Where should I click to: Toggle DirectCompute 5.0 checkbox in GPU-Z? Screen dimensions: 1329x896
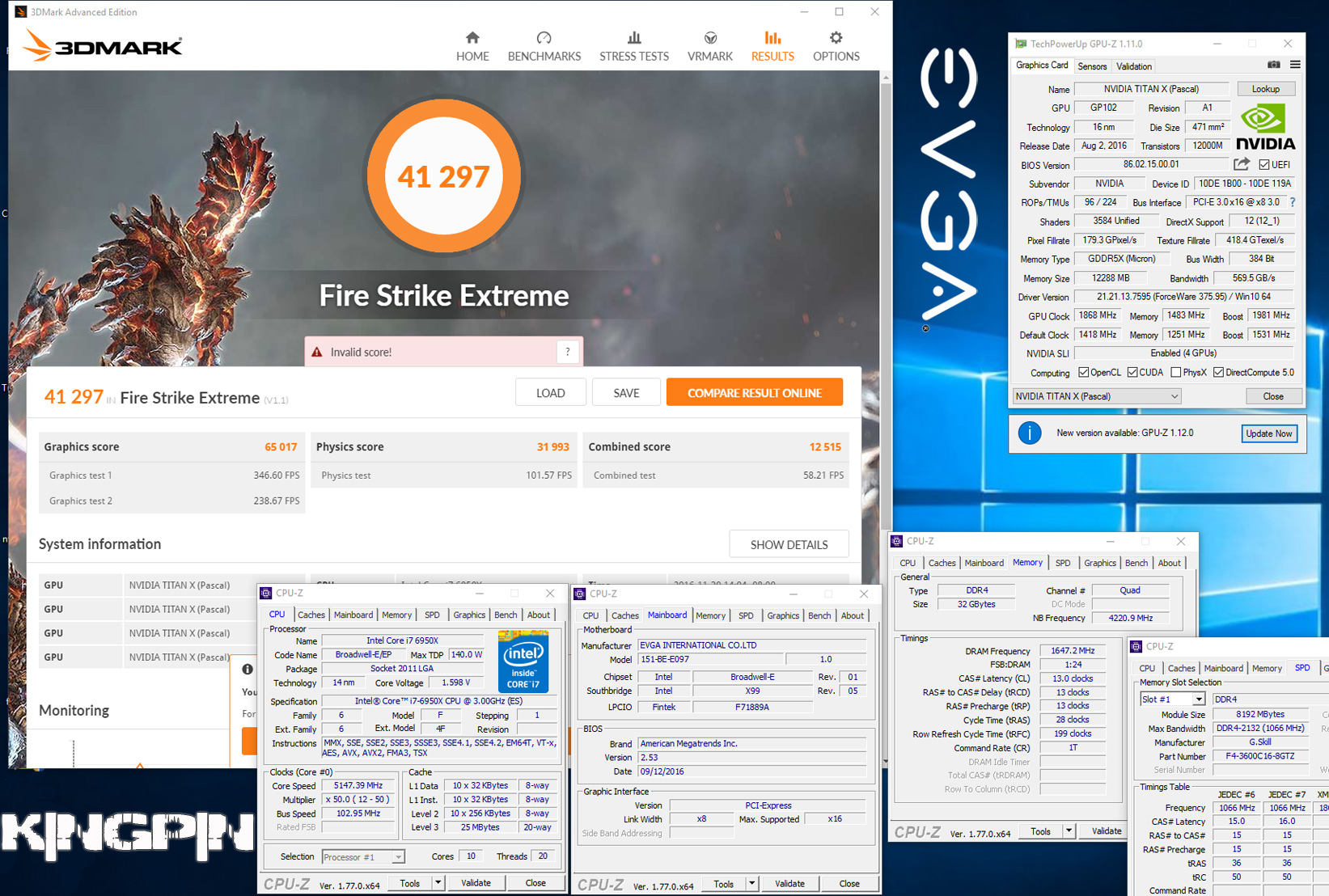(x=1218, y=373)
